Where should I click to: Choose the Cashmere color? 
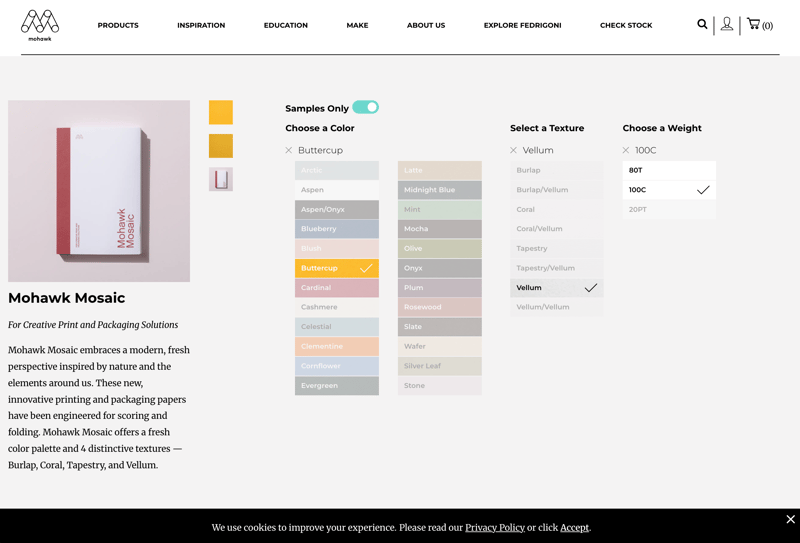(337, 307)
